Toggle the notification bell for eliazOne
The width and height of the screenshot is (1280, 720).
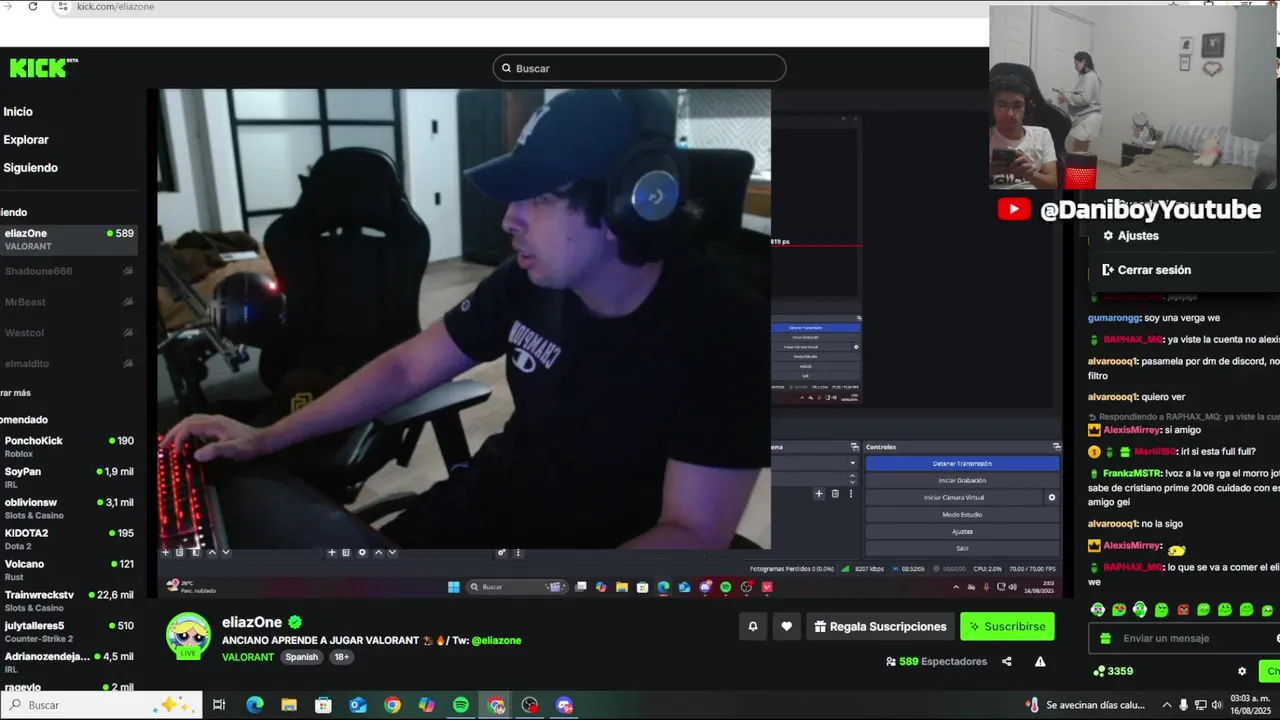point(753,627)
